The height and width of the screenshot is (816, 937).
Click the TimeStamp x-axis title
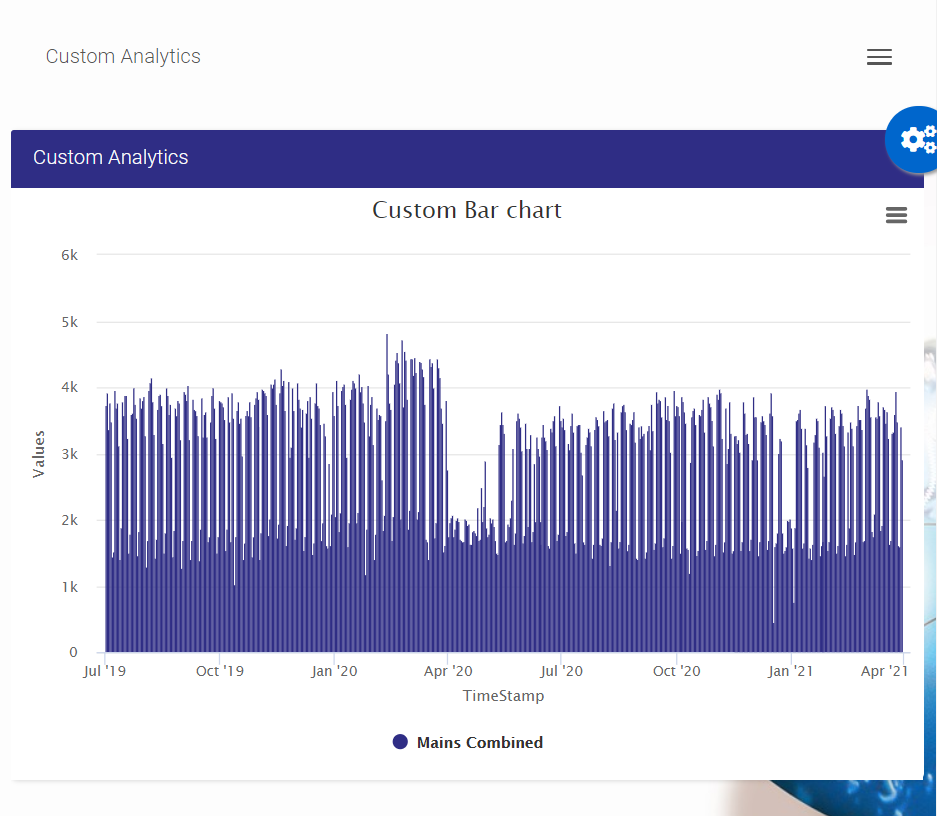point(503,695)
